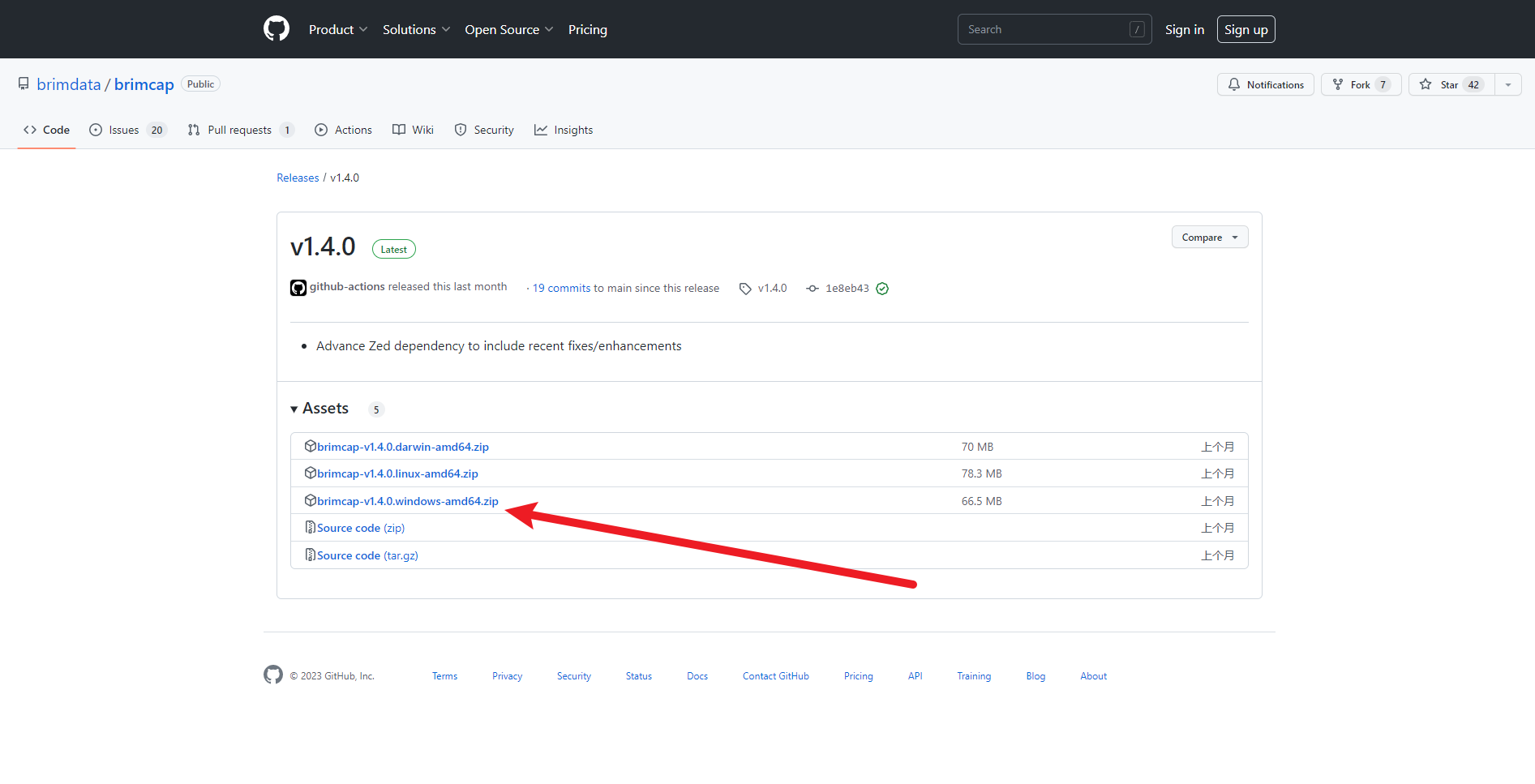Click the Star button
1535x784 pixels.
coord(1451,84)
